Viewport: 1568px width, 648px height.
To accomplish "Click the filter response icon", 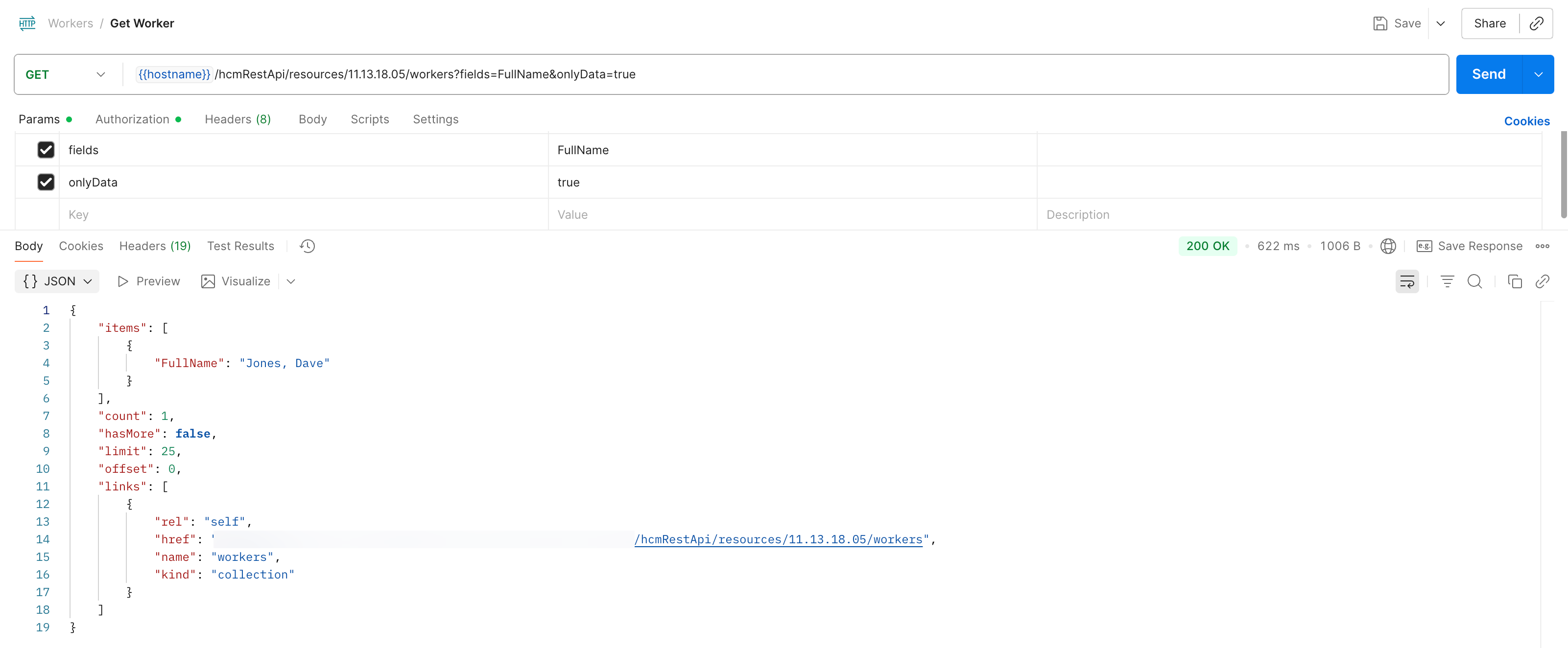I will 1447,281.
